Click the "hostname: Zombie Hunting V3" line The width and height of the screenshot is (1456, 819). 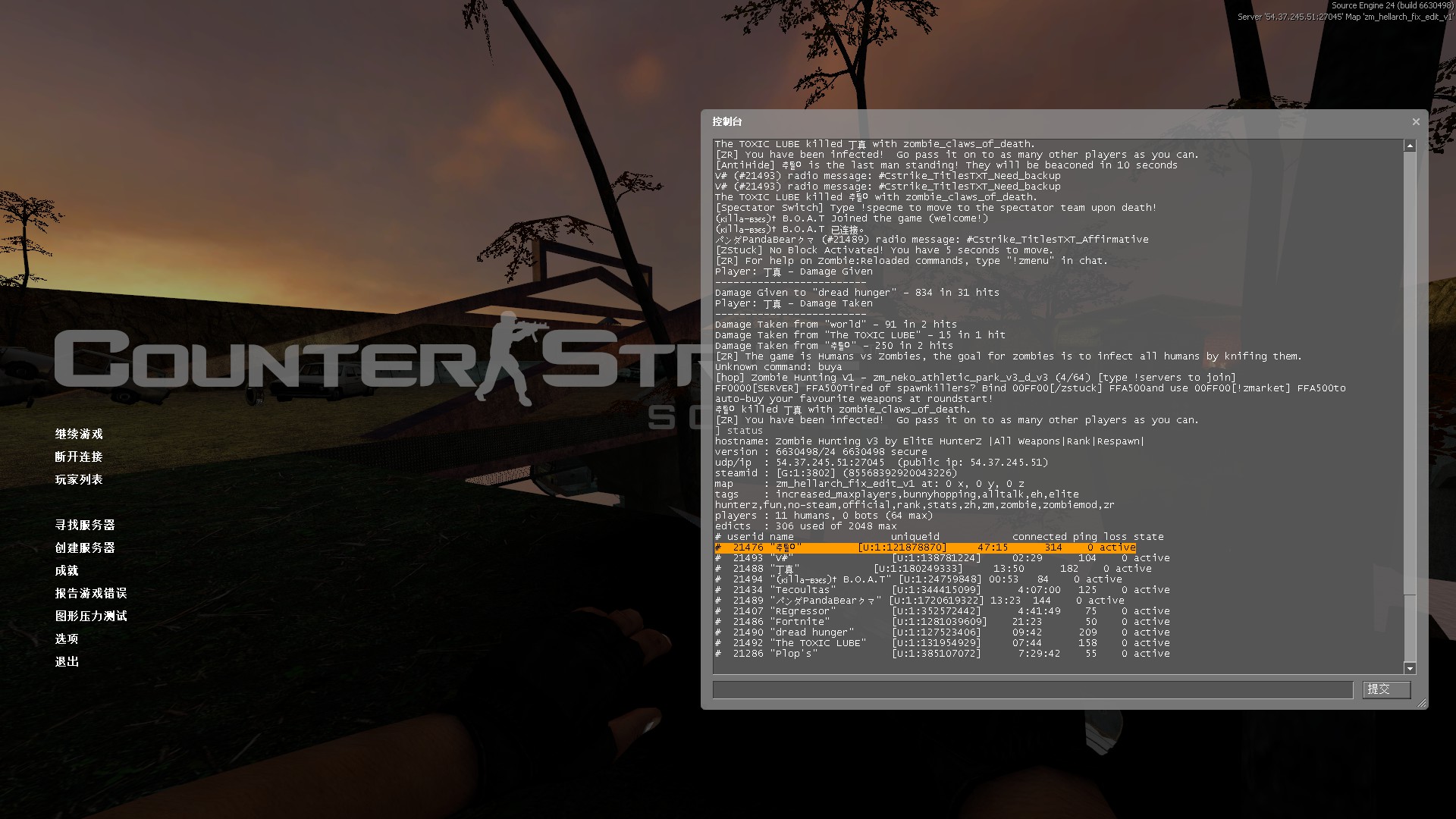coord(929,441)
